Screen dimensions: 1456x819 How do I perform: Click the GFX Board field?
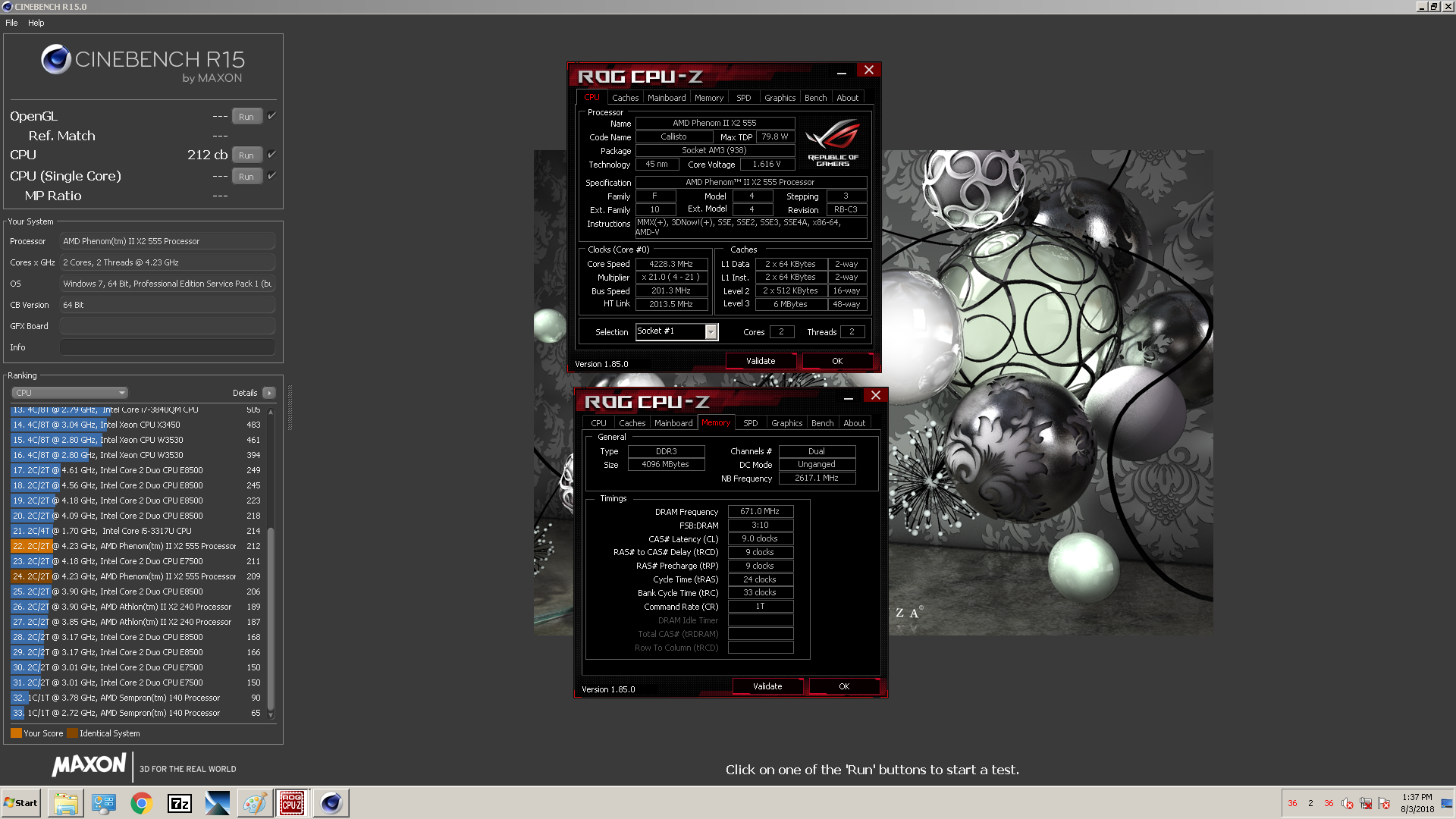[168, 326]
